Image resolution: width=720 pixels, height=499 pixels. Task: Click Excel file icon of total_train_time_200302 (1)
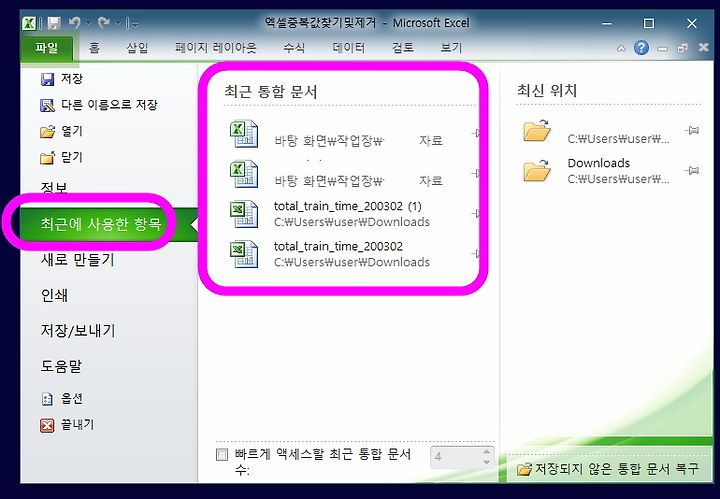[x=243, y=214]
